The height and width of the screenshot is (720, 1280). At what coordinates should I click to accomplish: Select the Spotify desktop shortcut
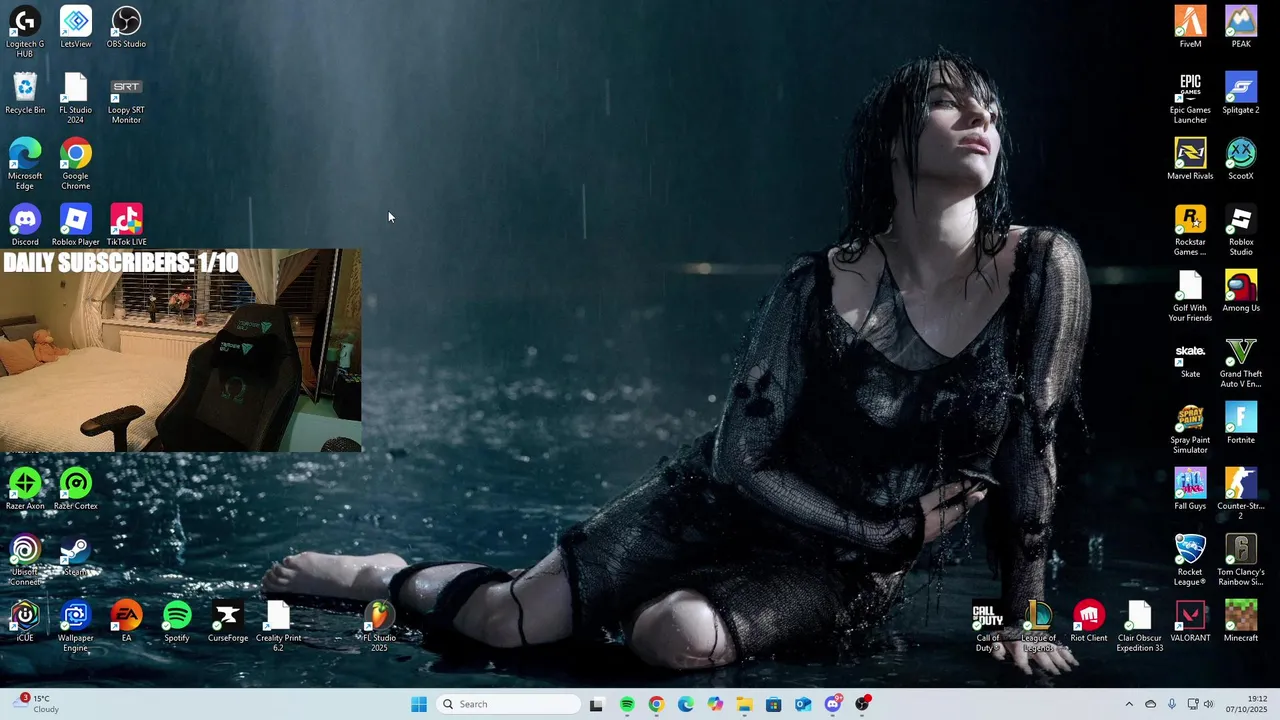[177, 622]
